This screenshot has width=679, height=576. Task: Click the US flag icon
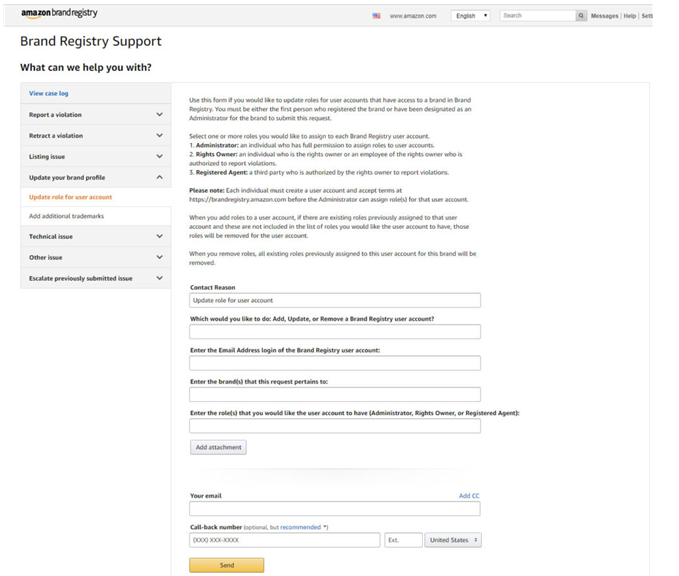(x=376, y=16)
